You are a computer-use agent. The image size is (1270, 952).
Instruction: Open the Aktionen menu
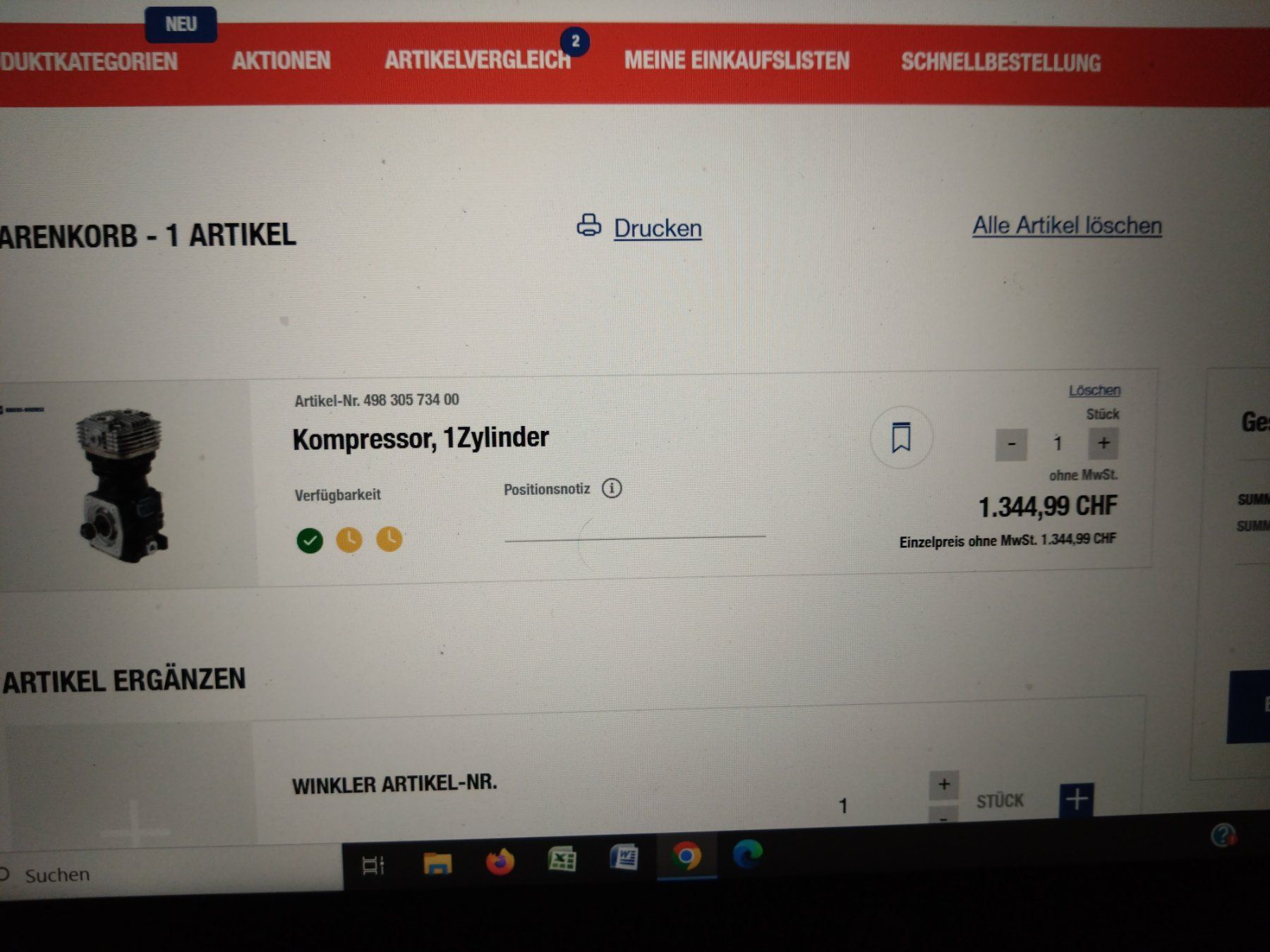(281, 61)
